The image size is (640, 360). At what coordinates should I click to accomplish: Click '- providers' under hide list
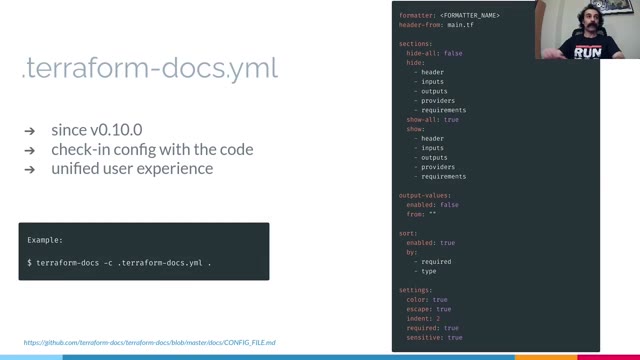pyautogui.click(x=434, y=100)
